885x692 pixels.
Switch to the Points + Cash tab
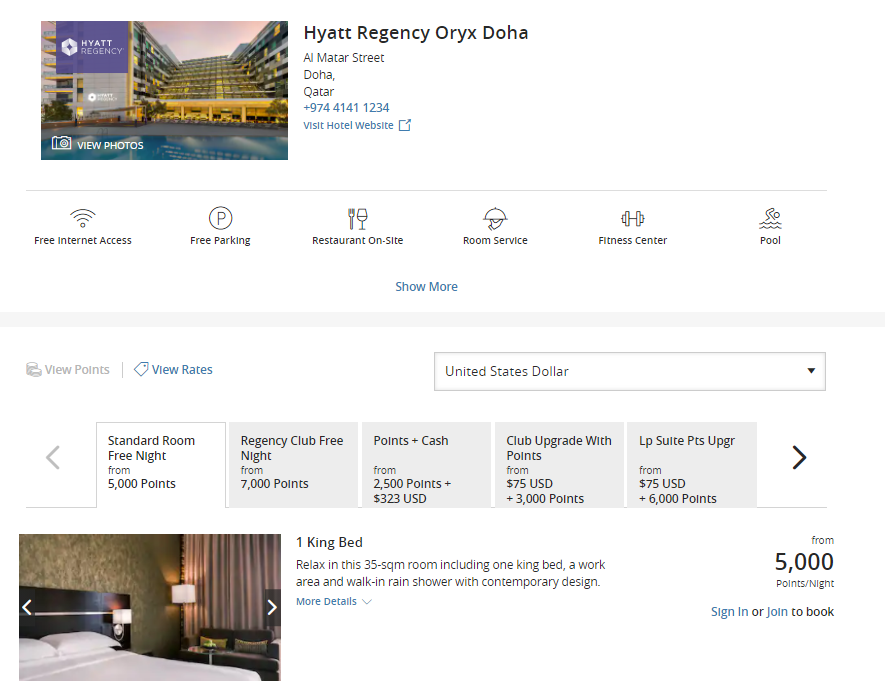[426, 465]
